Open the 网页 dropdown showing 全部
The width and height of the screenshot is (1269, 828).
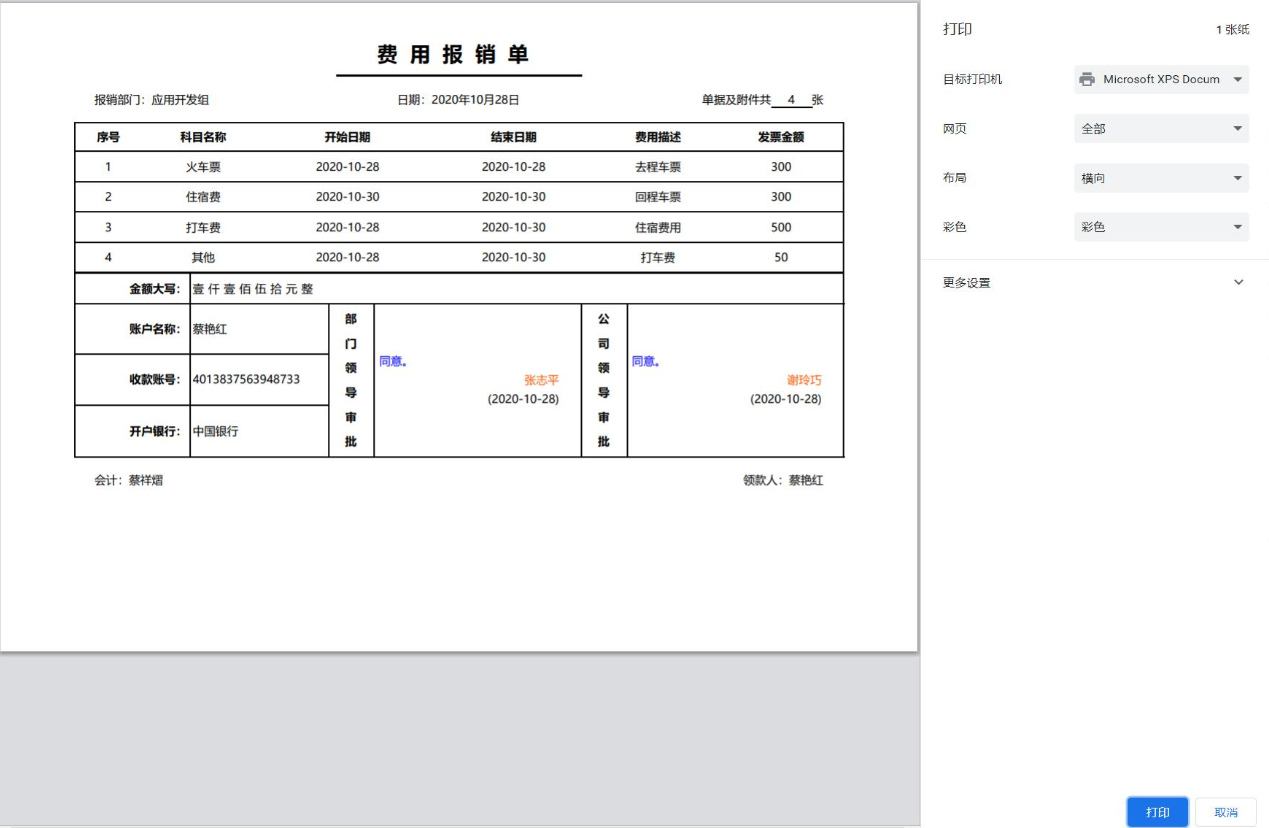click(x=1161, y=129)
